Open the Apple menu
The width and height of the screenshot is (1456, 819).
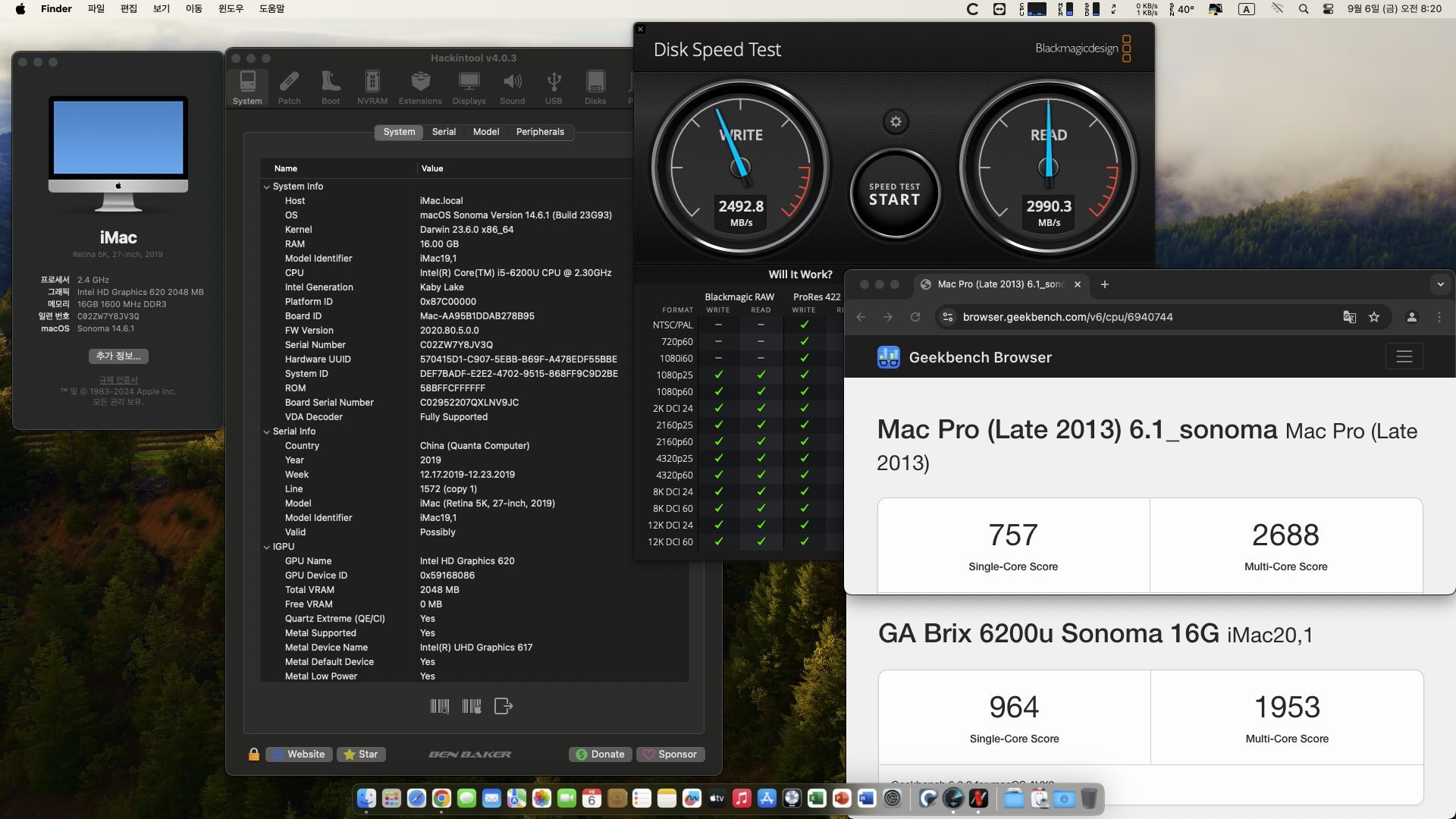[x=20, y=9]
